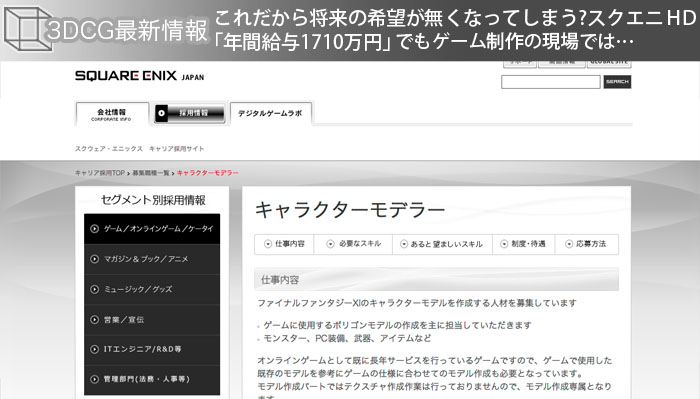Jump to 制度・待遇 section anchor
Screen dimensions: 700x399
[x=524, y=244]
